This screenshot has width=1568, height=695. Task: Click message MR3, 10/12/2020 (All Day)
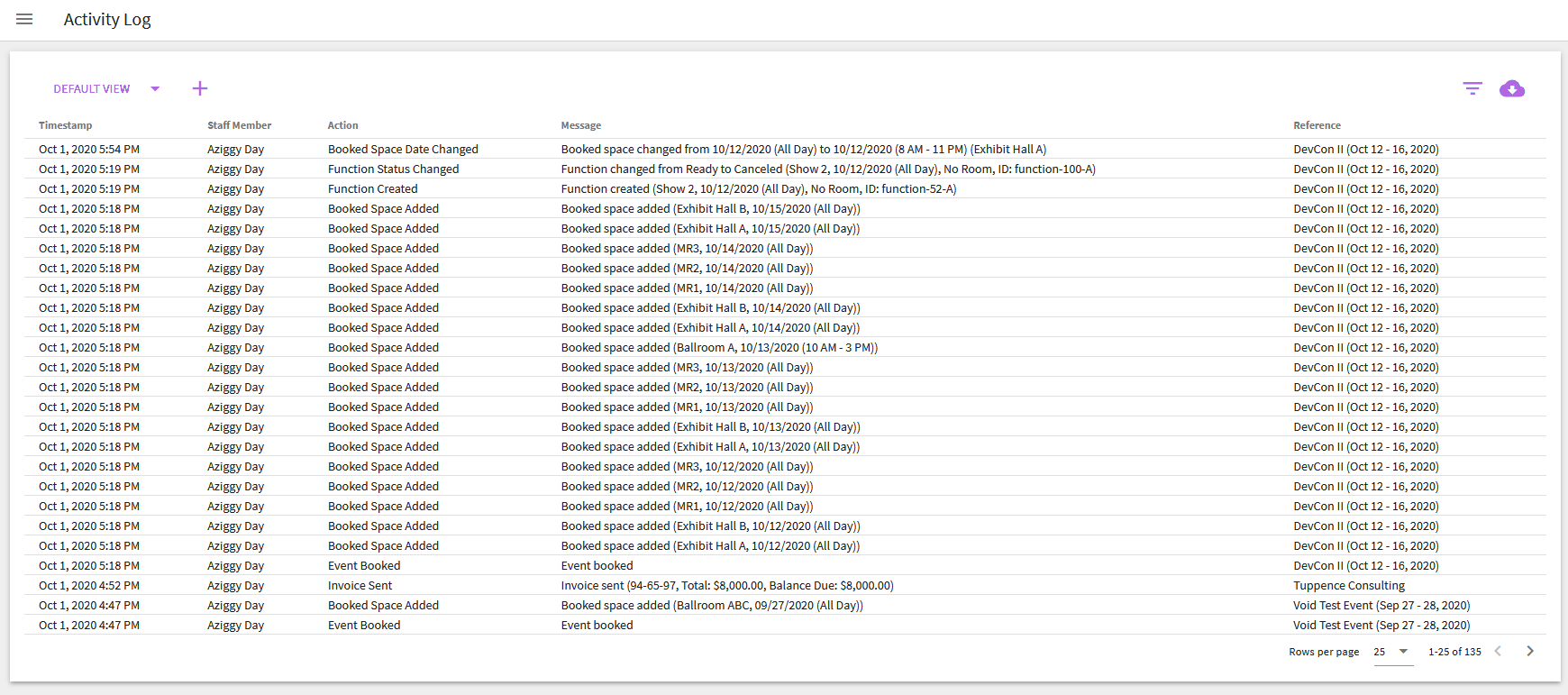click(687, 466)
